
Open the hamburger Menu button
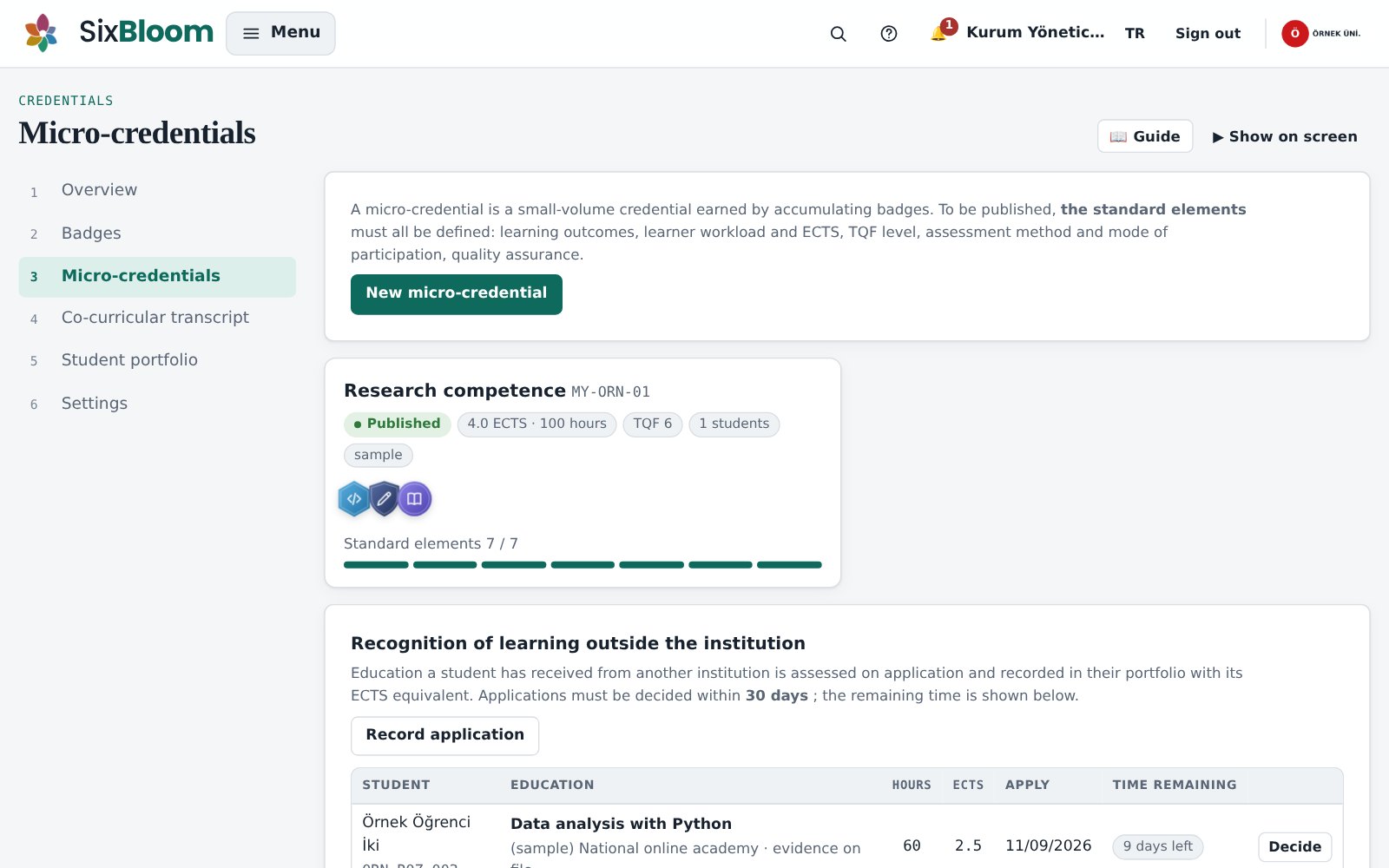280,33
